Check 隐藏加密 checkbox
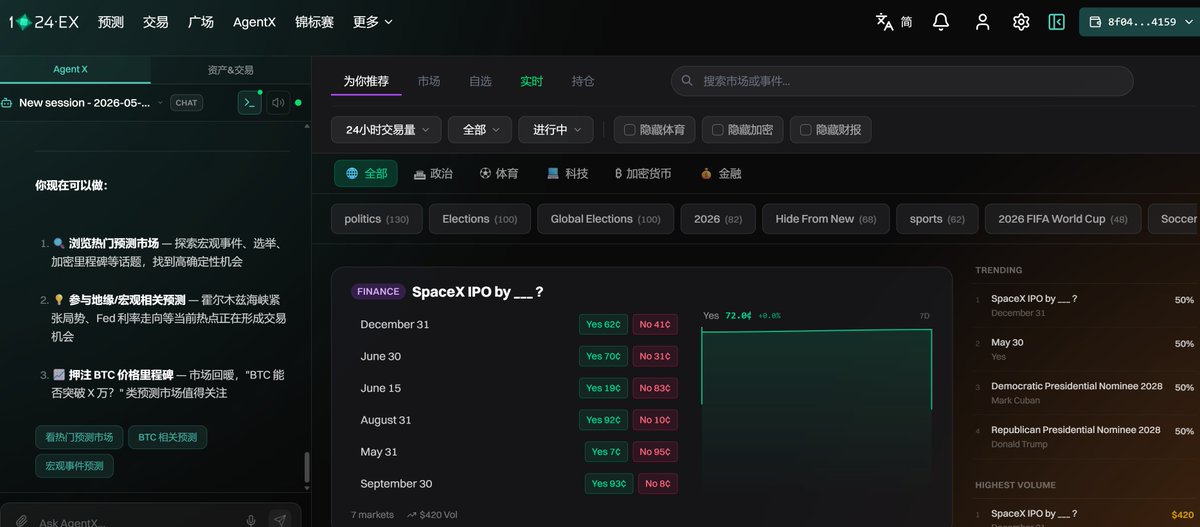This screenshot has height=527, width=1200. coord(718,130)
